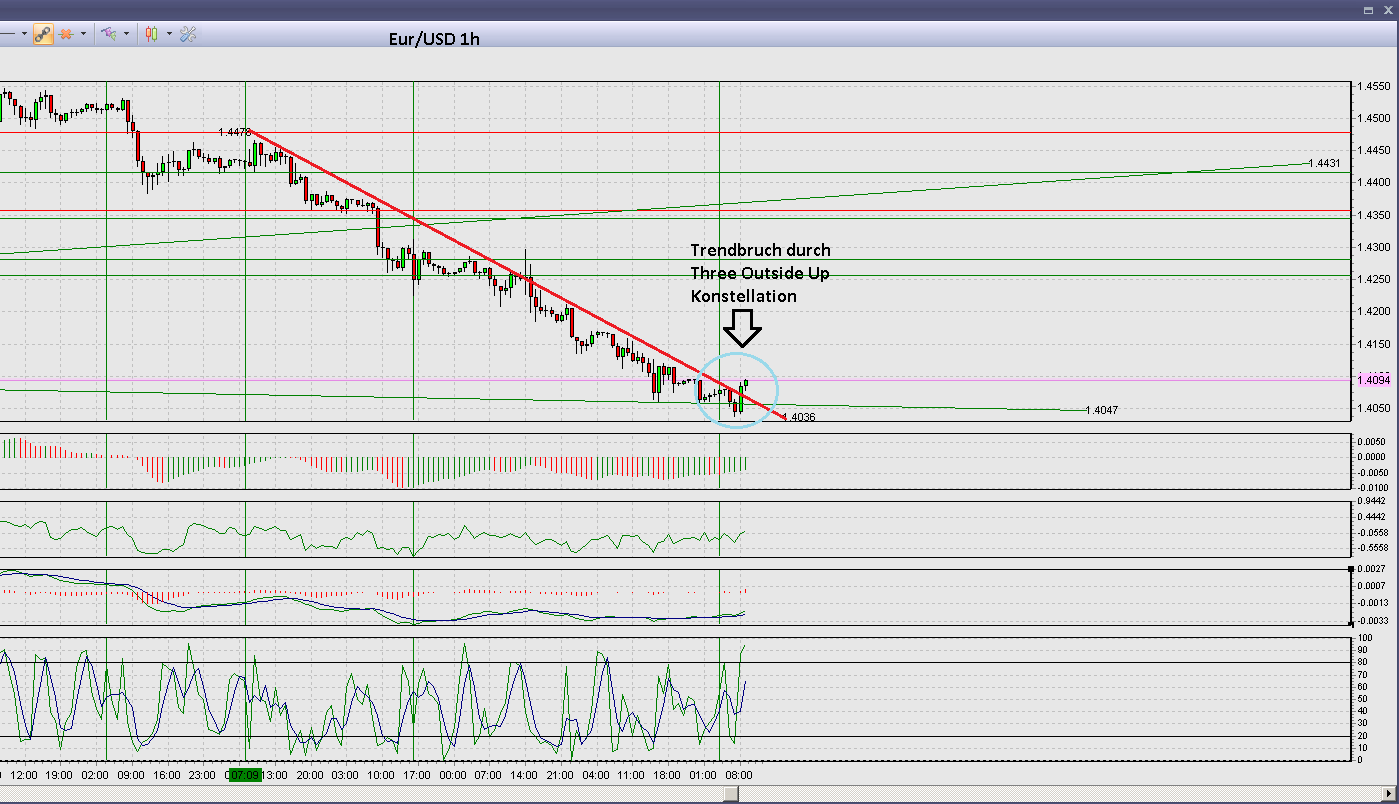The image size is (1399, 804).
Task: Expand dropdown arrow beside candlestick icon
Action: pos(169,34)
